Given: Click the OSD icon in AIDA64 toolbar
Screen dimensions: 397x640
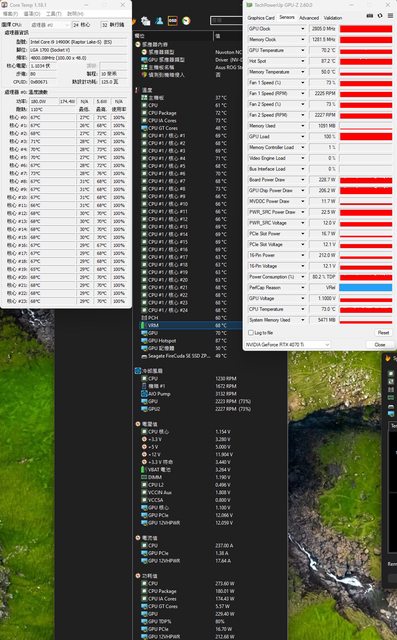Looking at the screenshot, I should pos(173,20).
